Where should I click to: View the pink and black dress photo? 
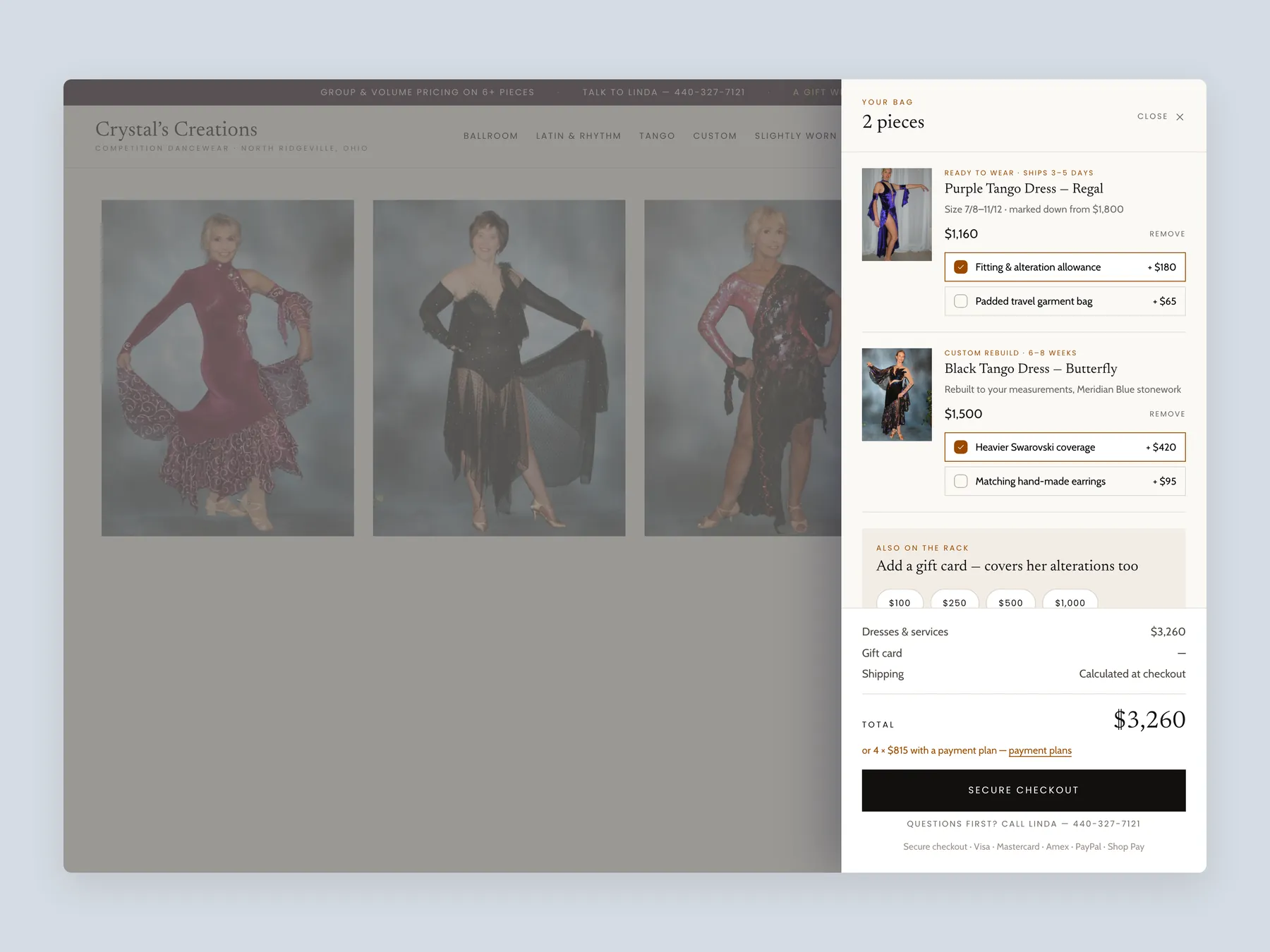tap(742, 368)
